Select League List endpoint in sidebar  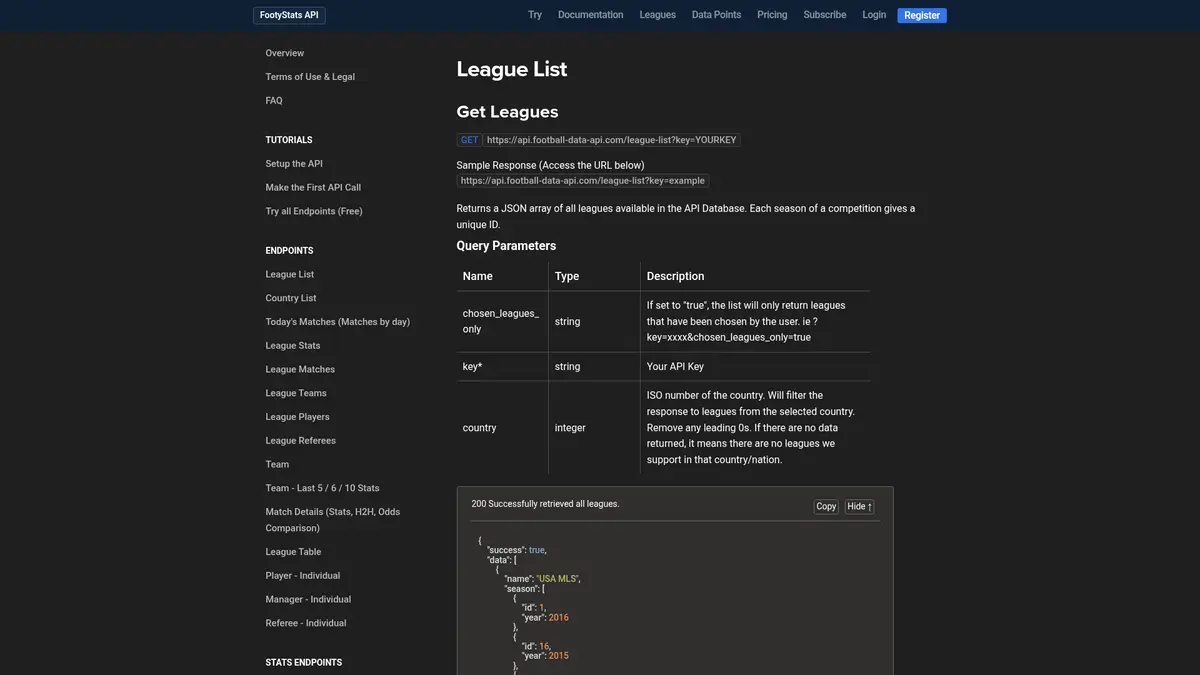coord(290,275)
